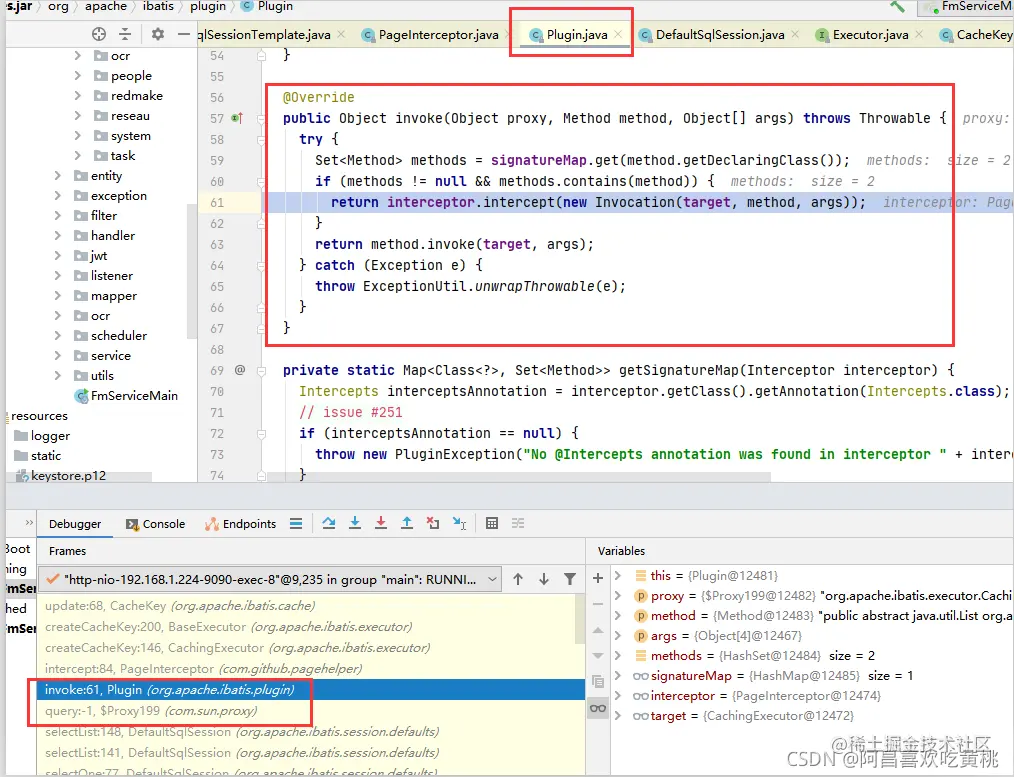Expand the service folder
Screen dimensions: 1014x777
58,356
